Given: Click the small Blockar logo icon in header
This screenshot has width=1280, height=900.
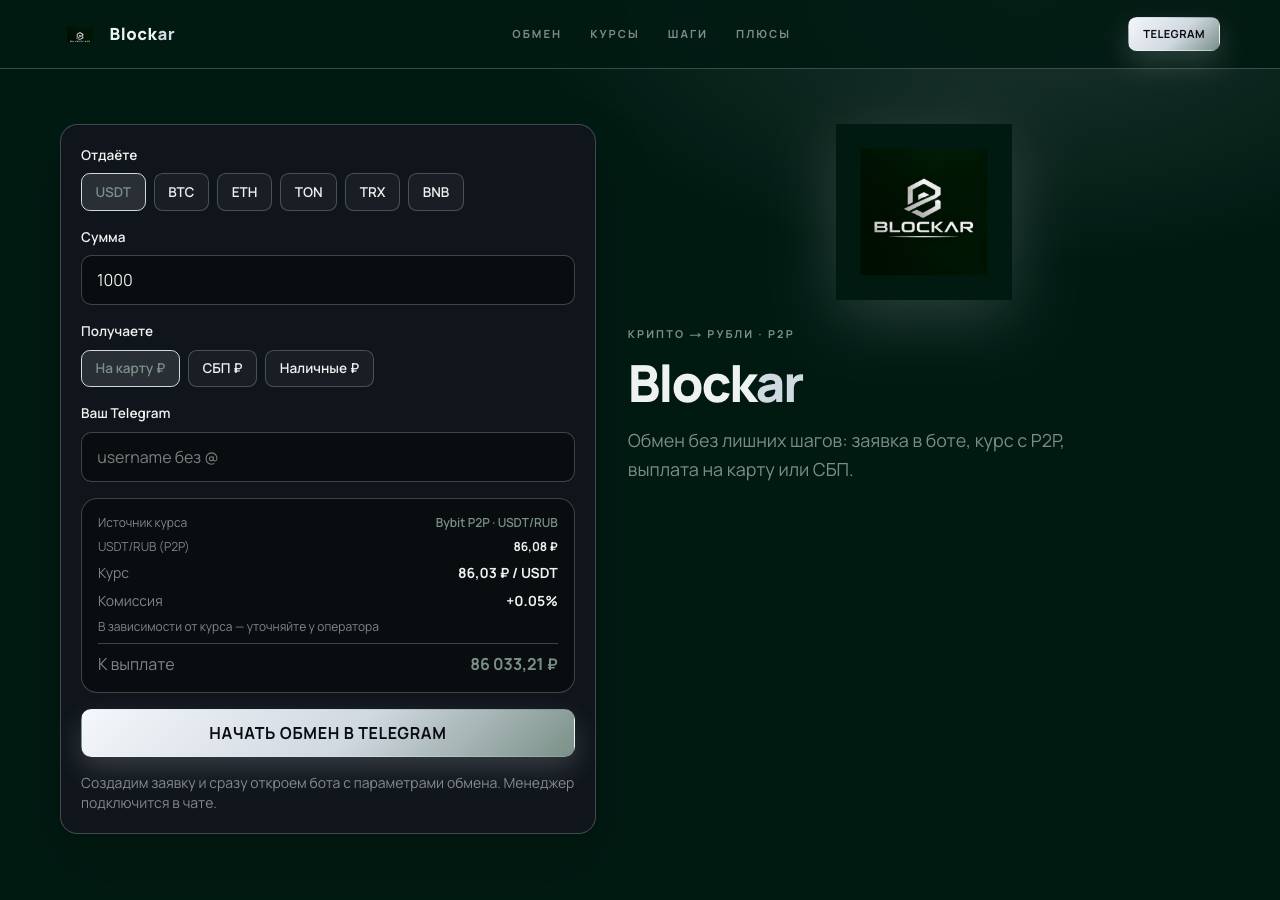Looking at the screenshot, I should coord(80,35).
